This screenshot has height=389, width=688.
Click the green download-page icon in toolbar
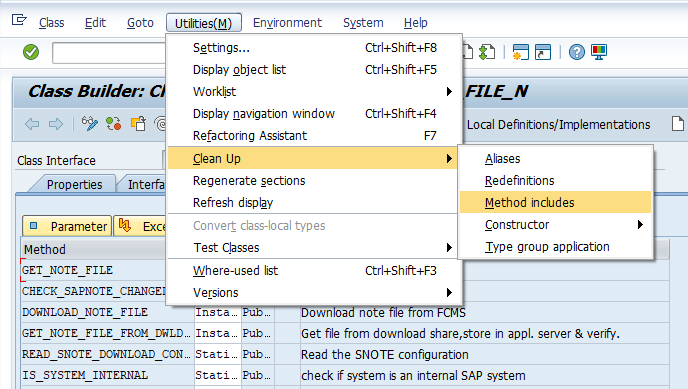coord(487,52)
